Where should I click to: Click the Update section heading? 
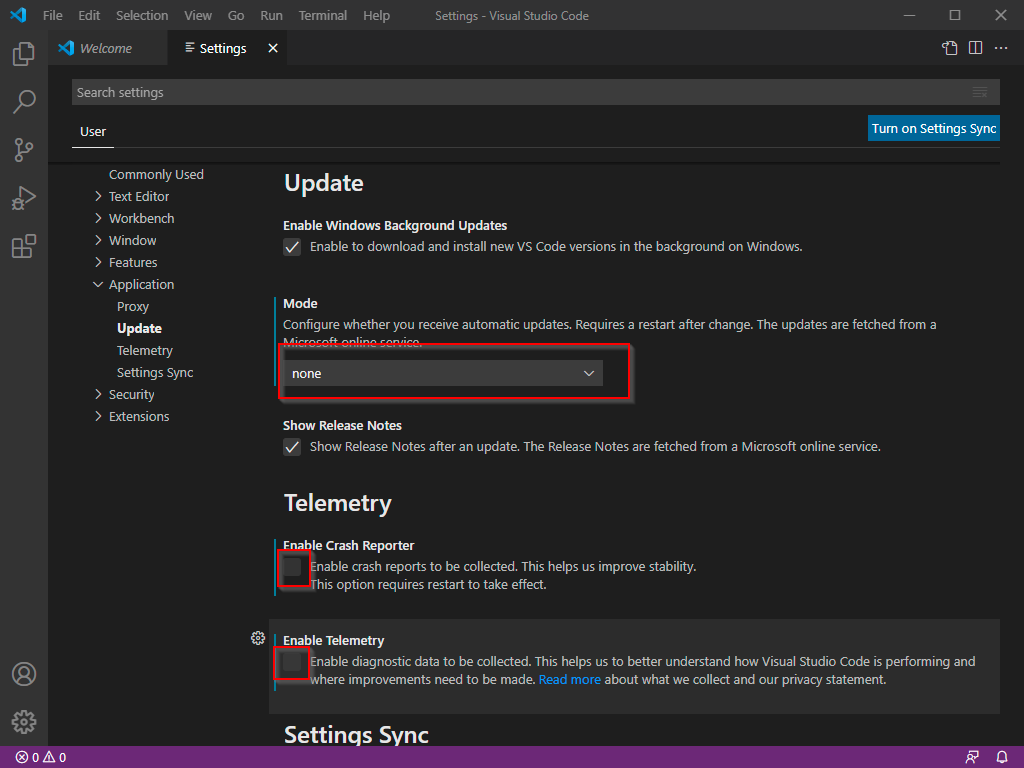(x=323, y=183)
